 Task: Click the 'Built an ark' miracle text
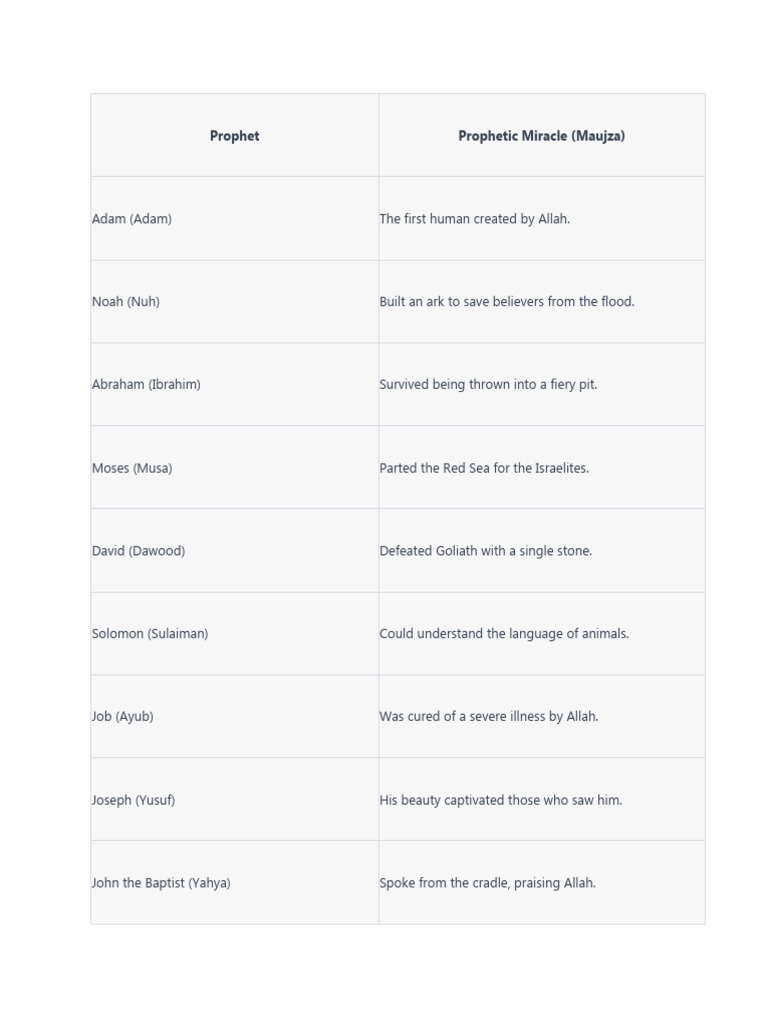point(506,302)
